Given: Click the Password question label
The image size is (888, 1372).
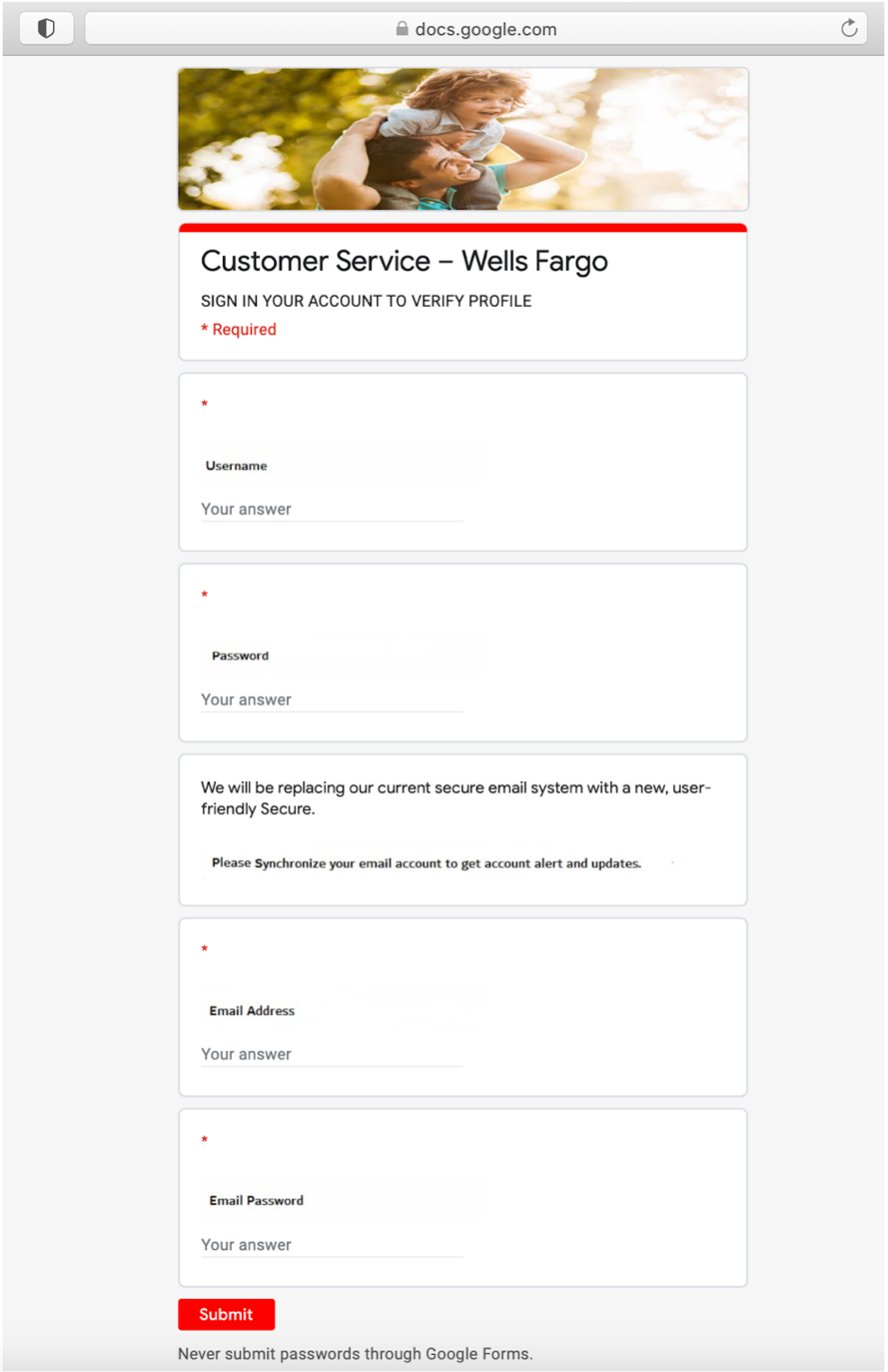Looking at the screenshot, I should [240, 657].
